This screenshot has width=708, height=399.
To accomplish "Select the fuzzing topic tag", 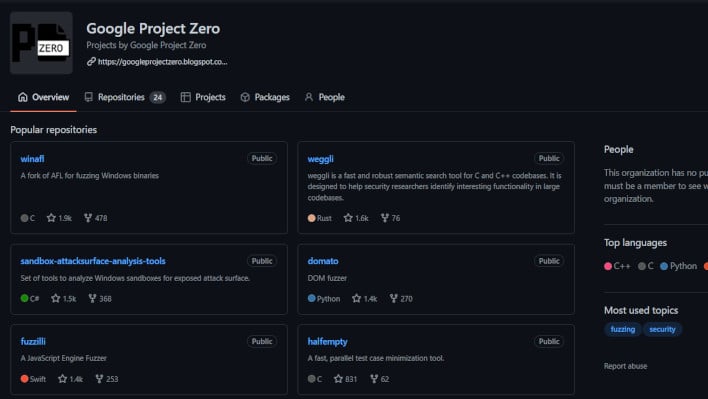I will click(x=623, y=329).
